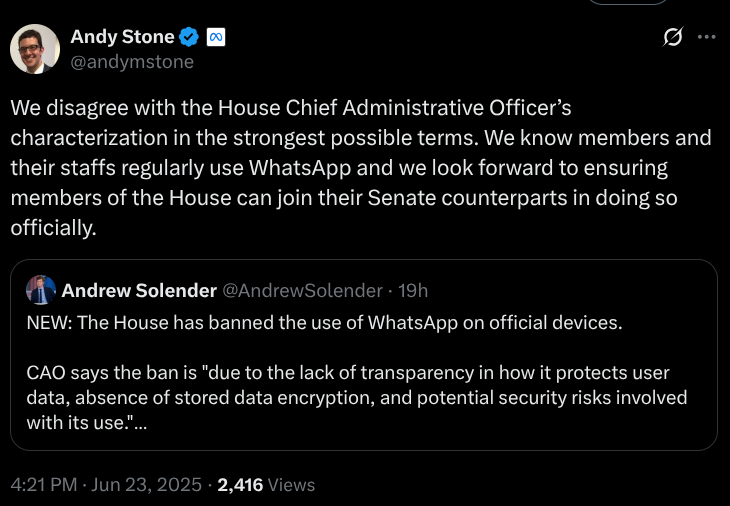Open the @andymstone handle

[131, 61]
